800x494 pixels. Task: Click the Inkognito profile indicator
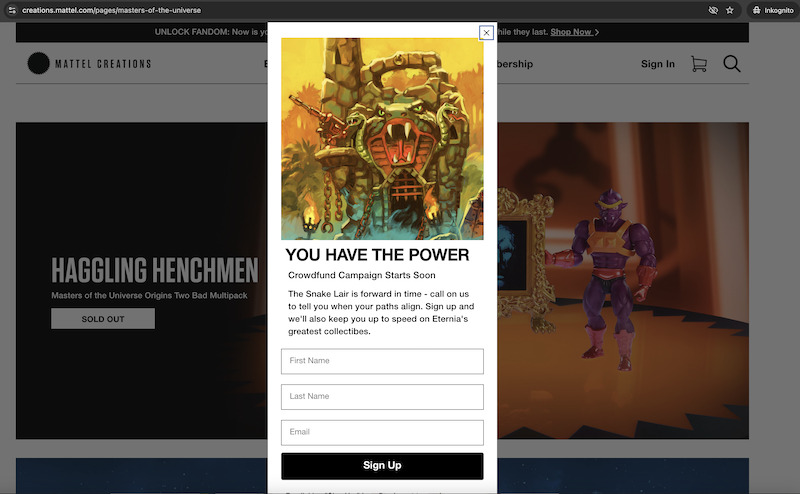[x=772, y=10]
